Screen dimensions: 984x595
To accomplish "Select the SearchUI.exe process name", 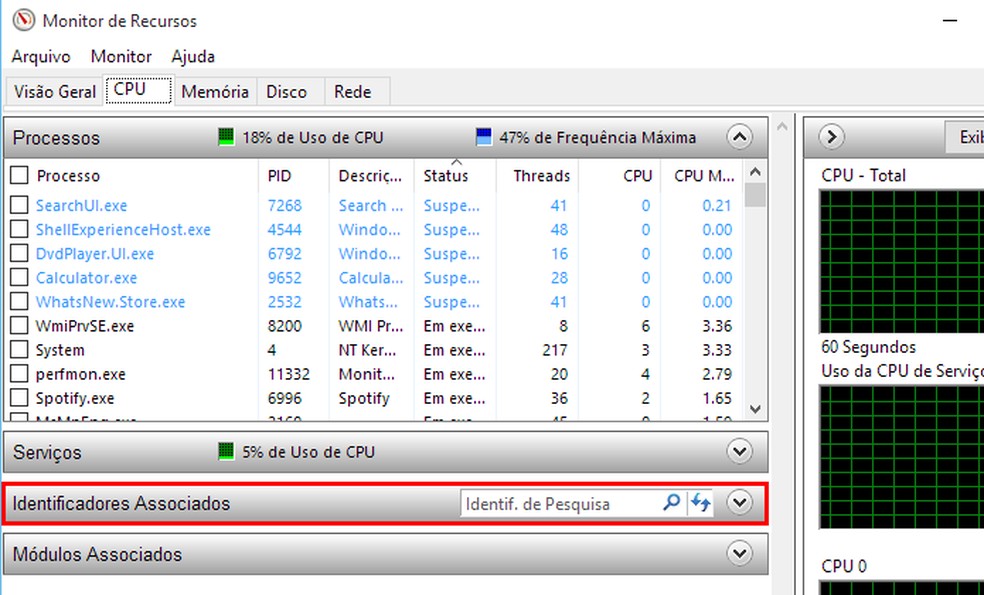I will [81, 205].
